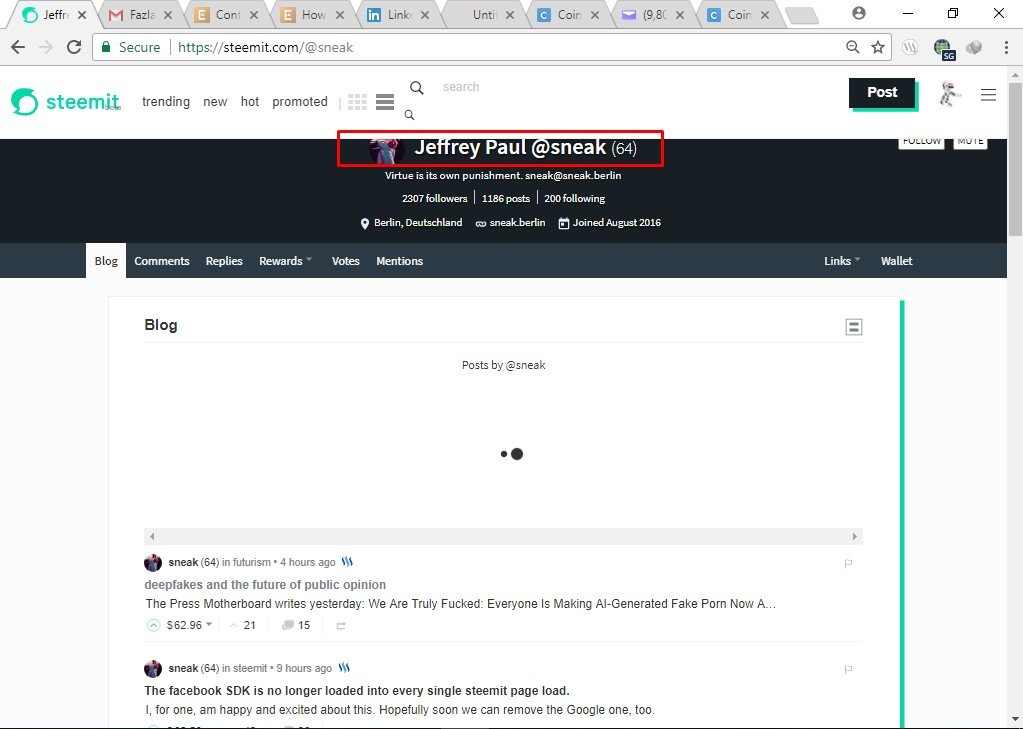Open Chrome three-dot menu
The height and width of the screenshot is (729, 1023).
tap(1007, 47)
